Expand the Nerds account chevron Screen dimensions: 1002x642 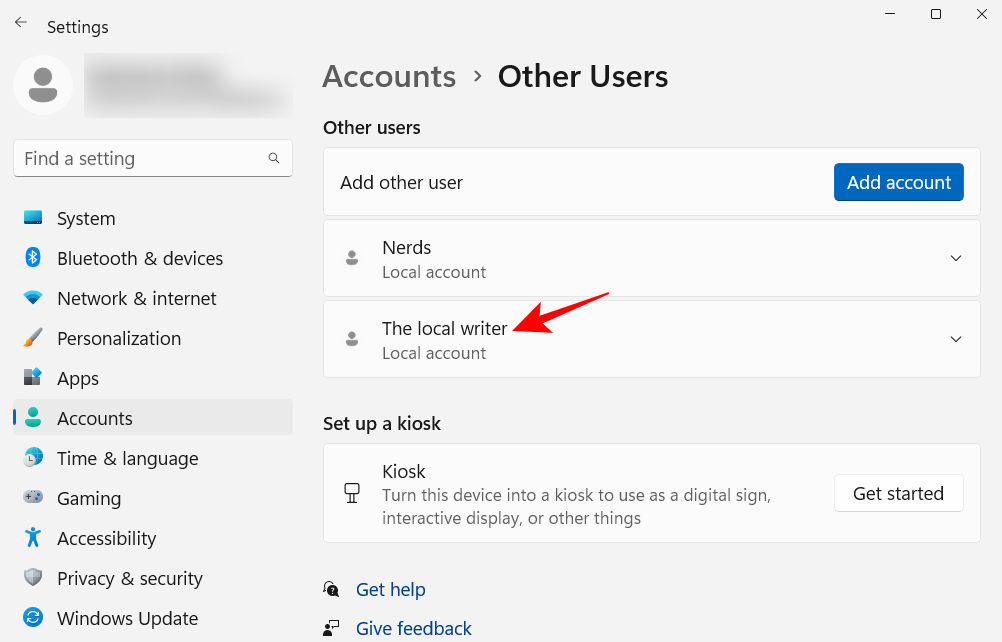pos(955,258)
